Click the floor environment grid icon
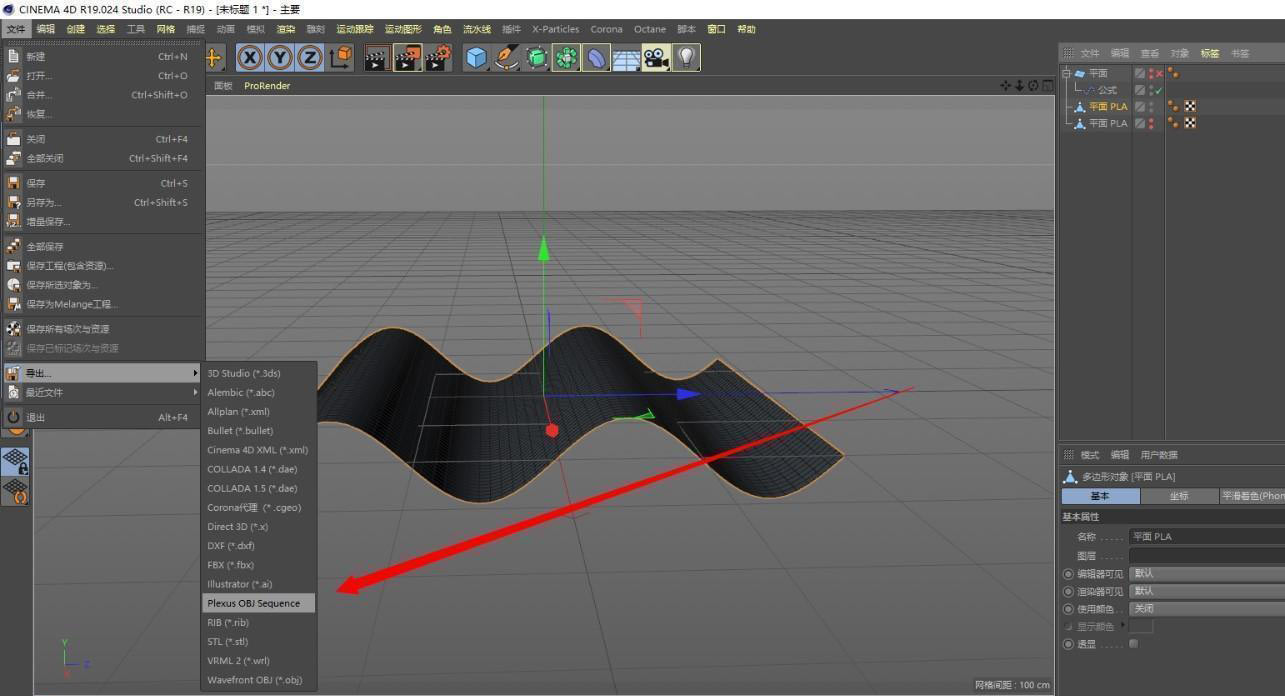This screenshot has height=696, width=1285. (x=626, y=58)
